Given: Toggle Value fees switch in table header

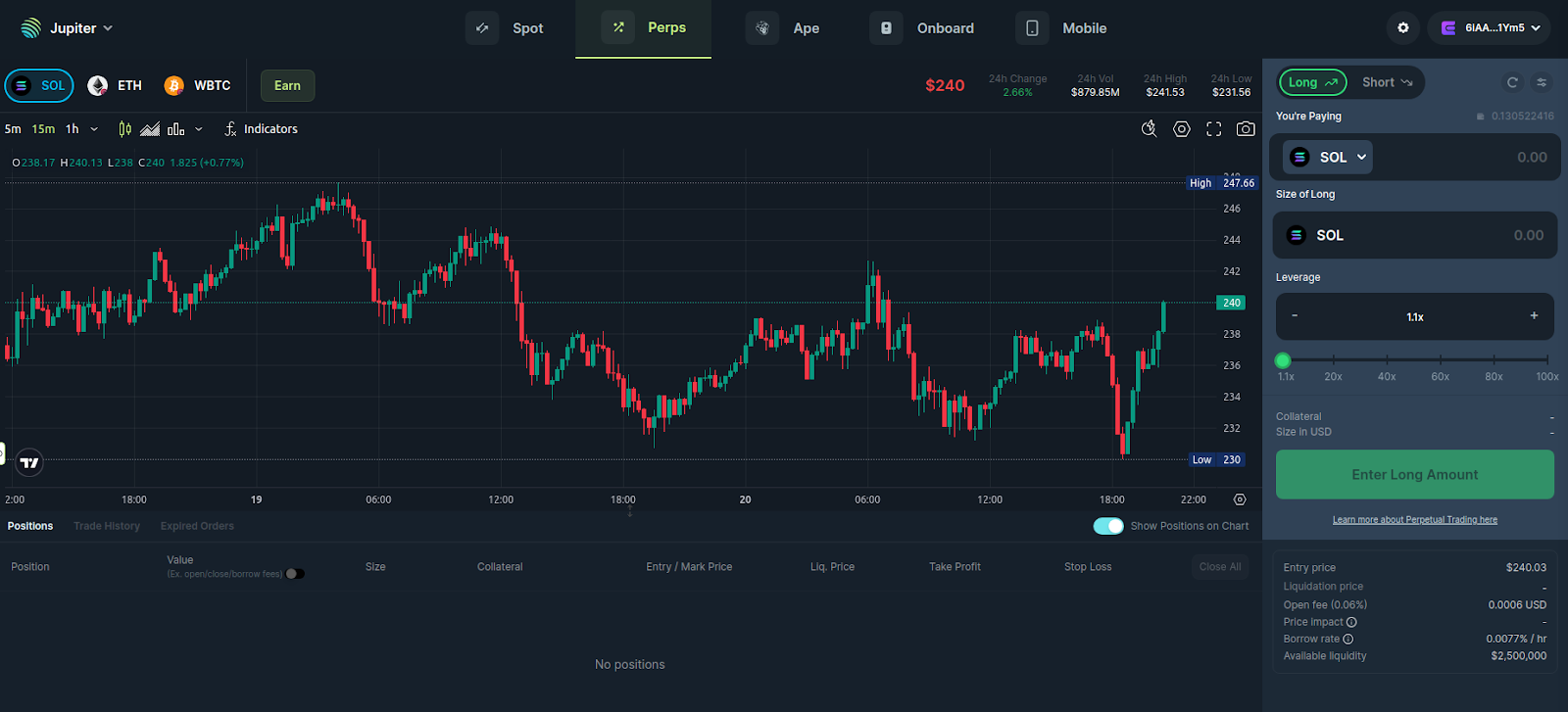Looking at the screenshot, I should pos(295,574).
